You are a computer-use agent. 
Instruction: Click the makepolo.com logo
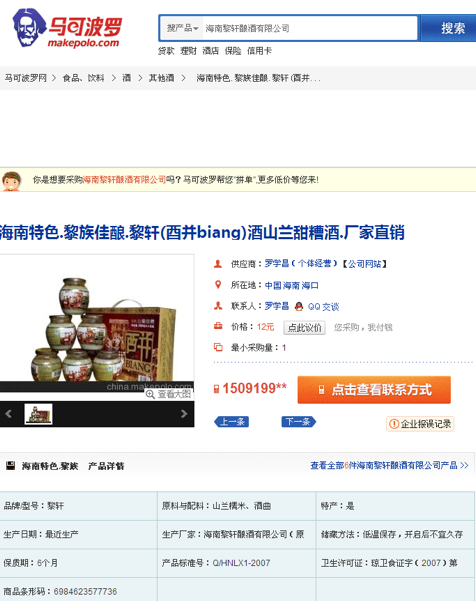(x=68, y=28)
